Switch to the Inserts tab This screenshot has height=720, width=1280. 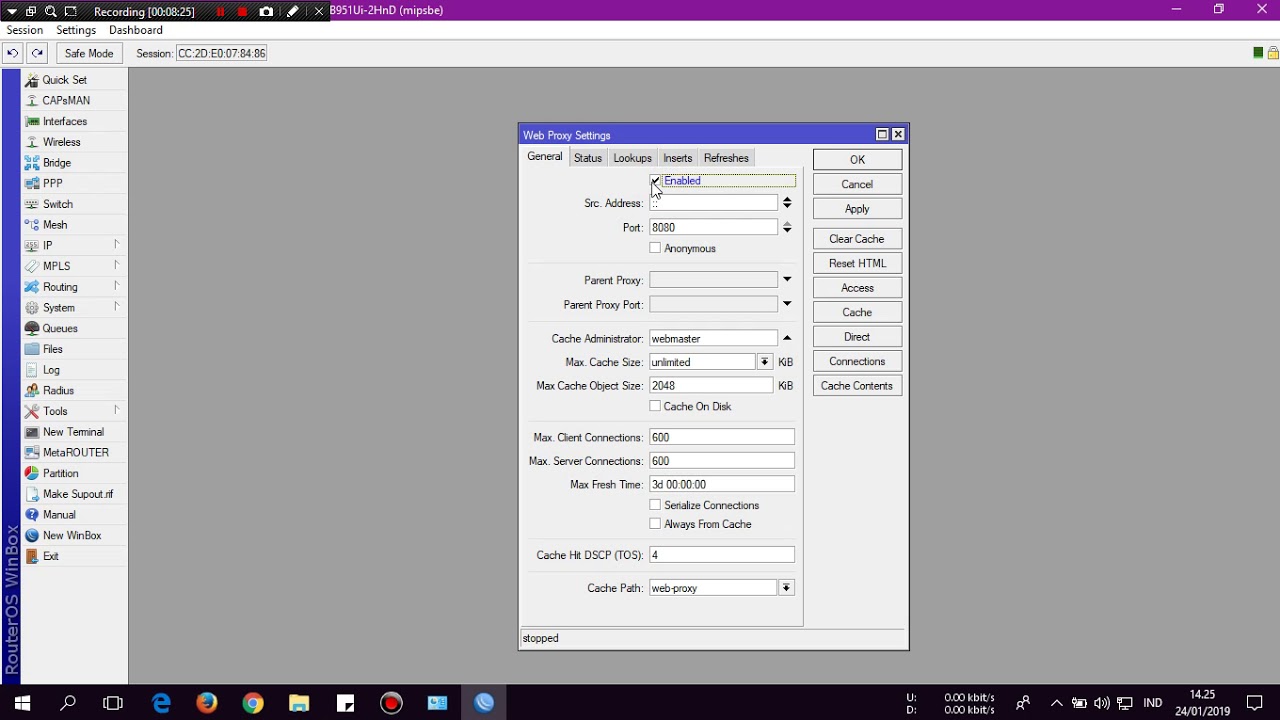tap(677, 158)
